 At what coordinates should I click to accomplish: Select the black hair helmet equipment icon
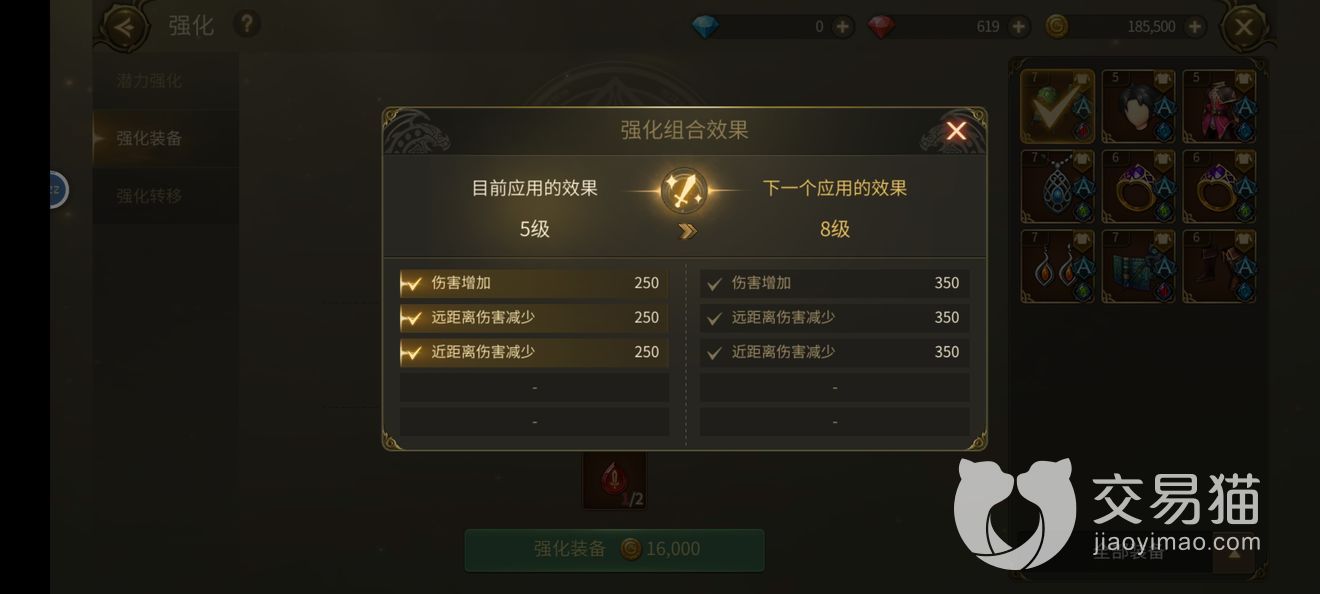(1138, 106)
